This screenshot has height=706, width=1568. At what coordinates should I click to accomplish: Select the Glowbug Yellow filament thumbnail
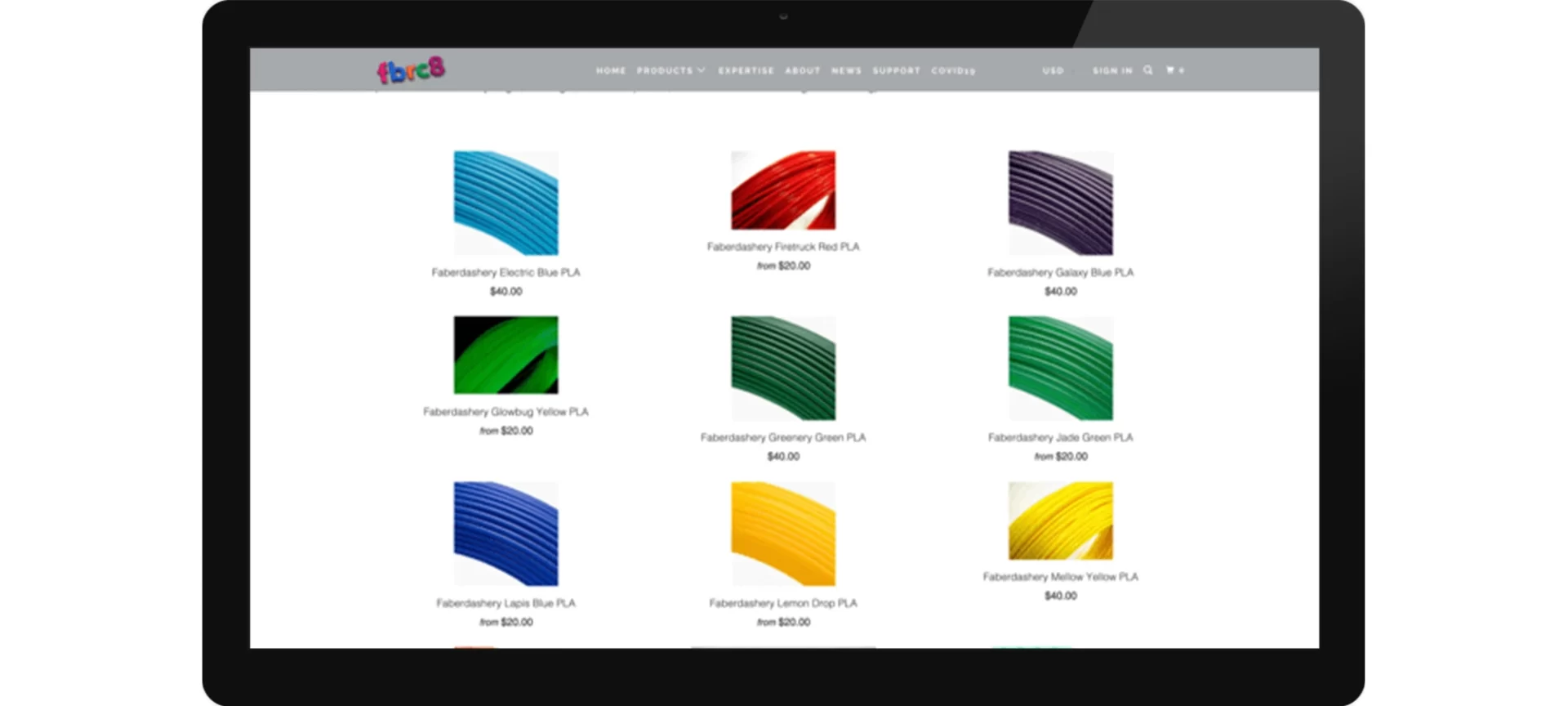point(506,355)
